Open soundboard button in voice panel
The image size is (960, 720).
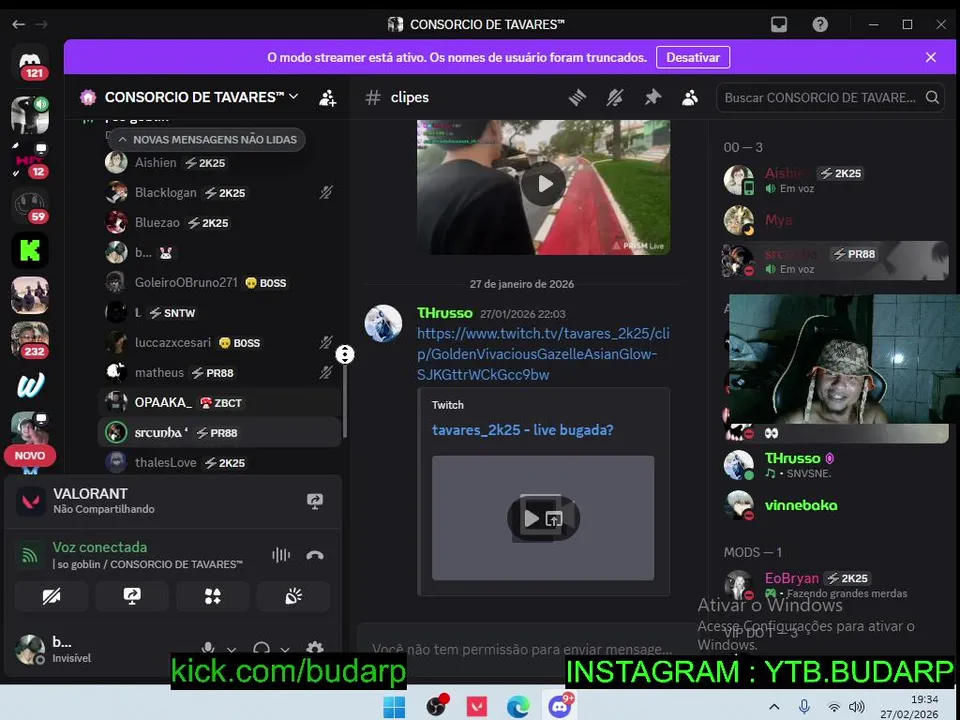point(293,596)
